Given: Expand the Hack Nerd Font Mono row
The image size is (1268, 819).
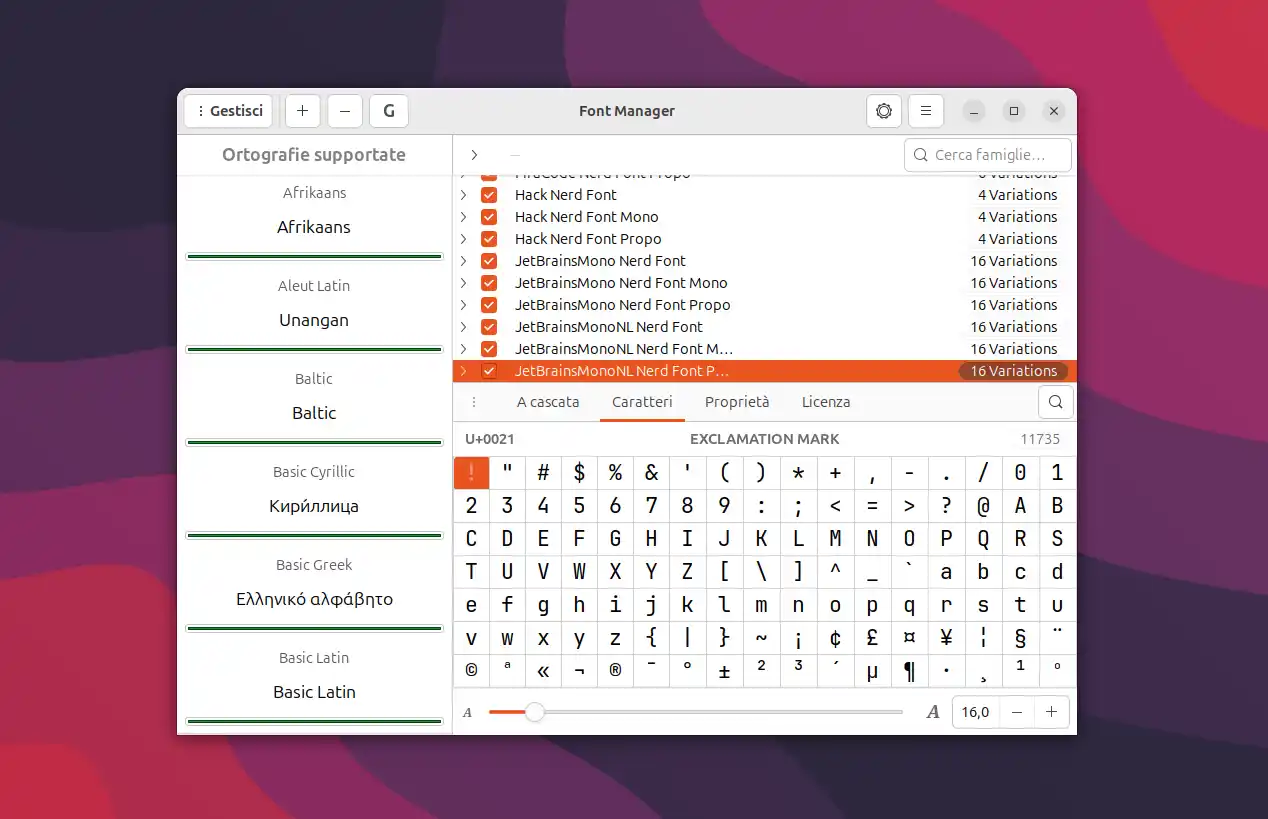Looking at the screenshot, I should pyautogui.click(x=463, y=217).
